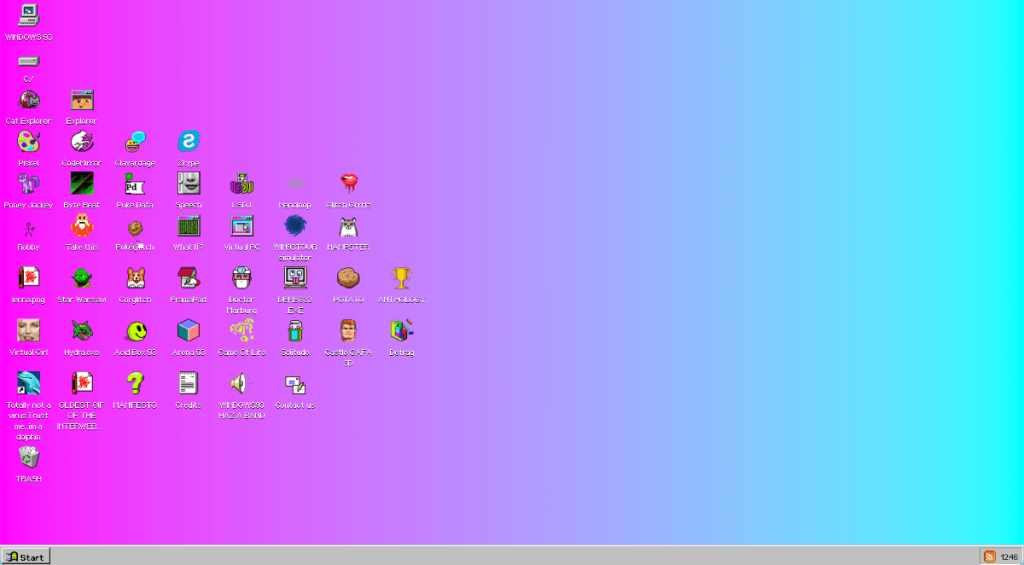Launch Puke Data
The image size is (1024, 565).
[x=135, y=184]
